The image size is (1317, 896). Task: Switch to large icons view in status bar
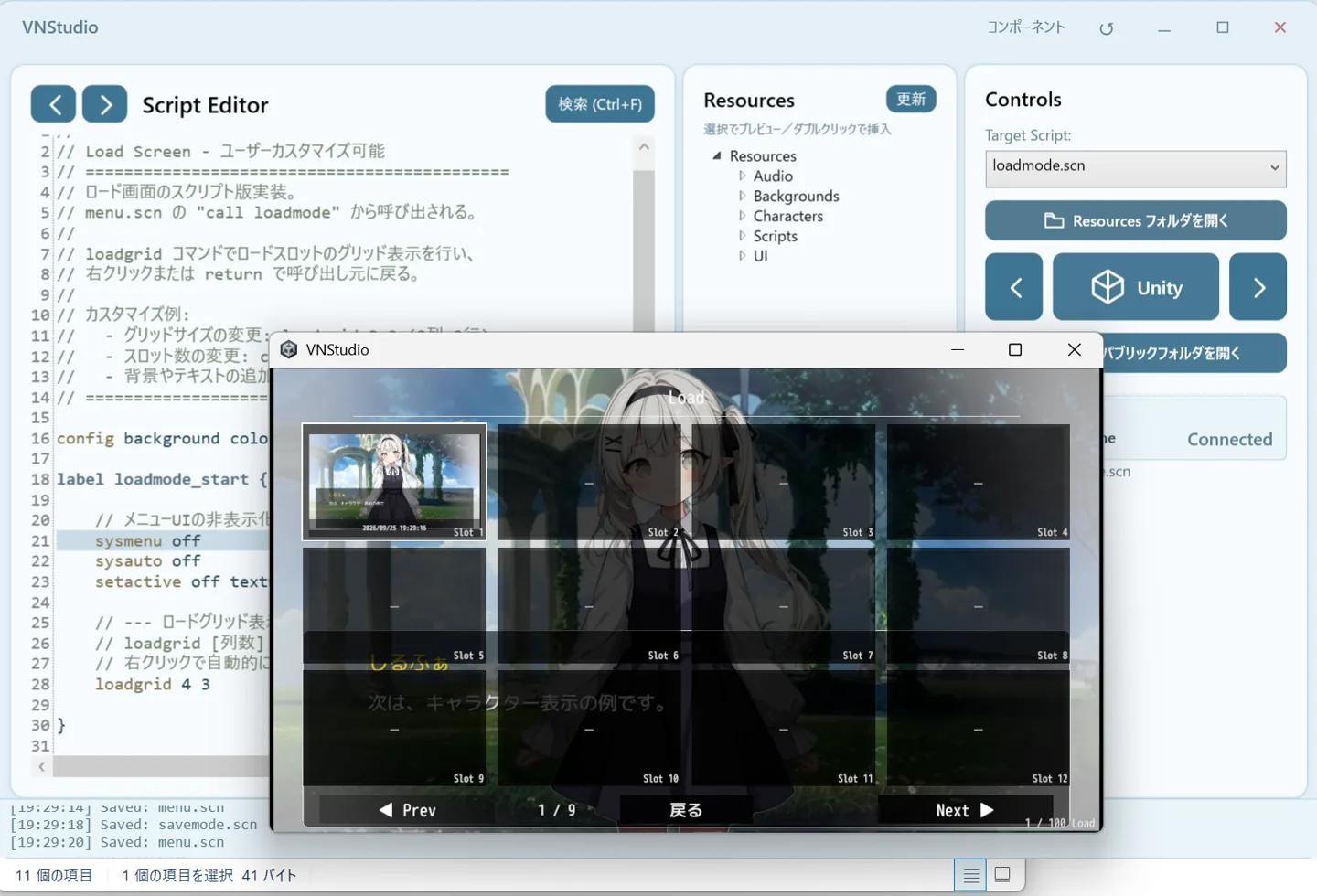(x=1002, y=875)
